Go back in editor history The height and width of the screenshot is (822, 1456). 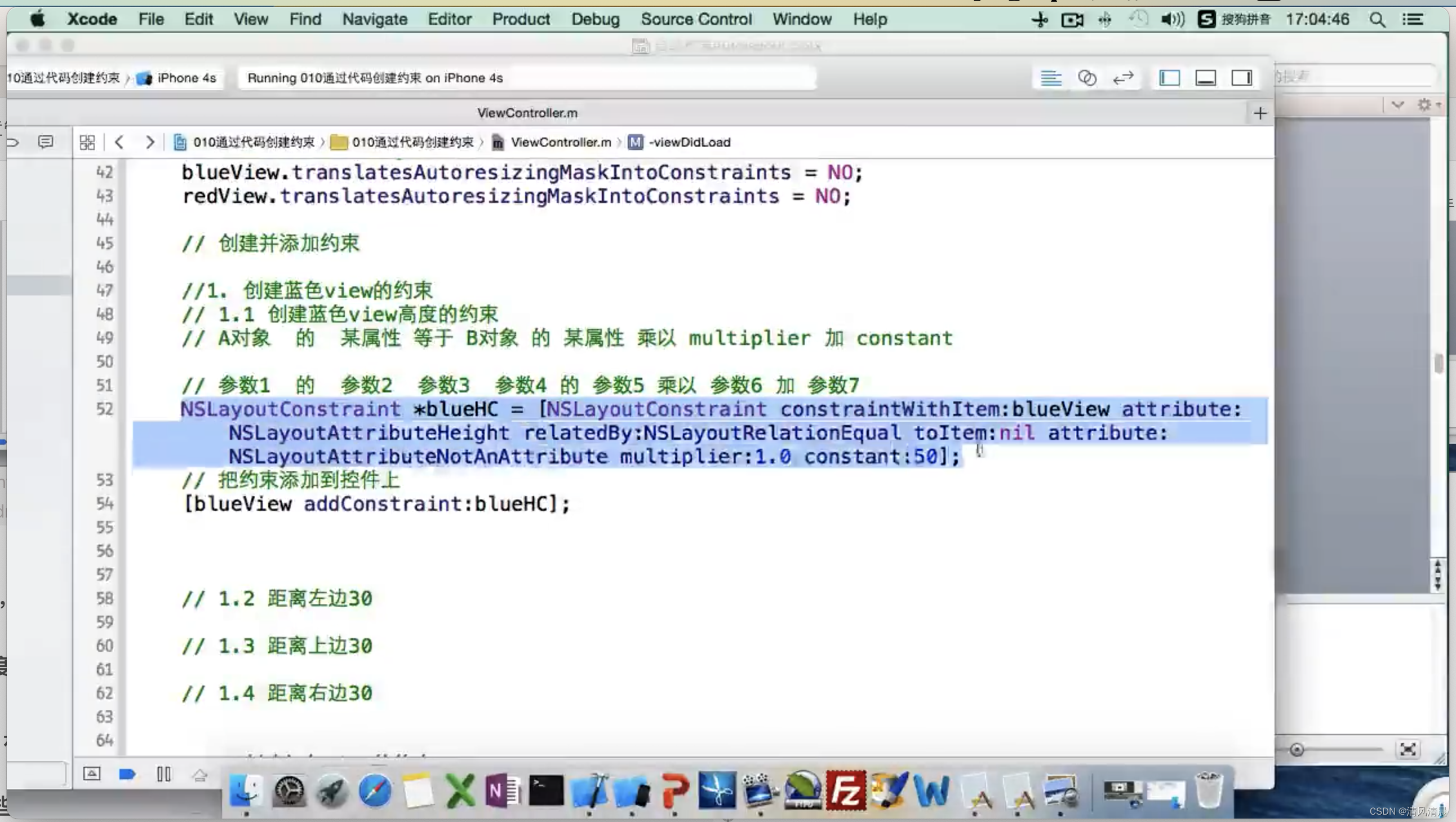[x=119, y=142]
